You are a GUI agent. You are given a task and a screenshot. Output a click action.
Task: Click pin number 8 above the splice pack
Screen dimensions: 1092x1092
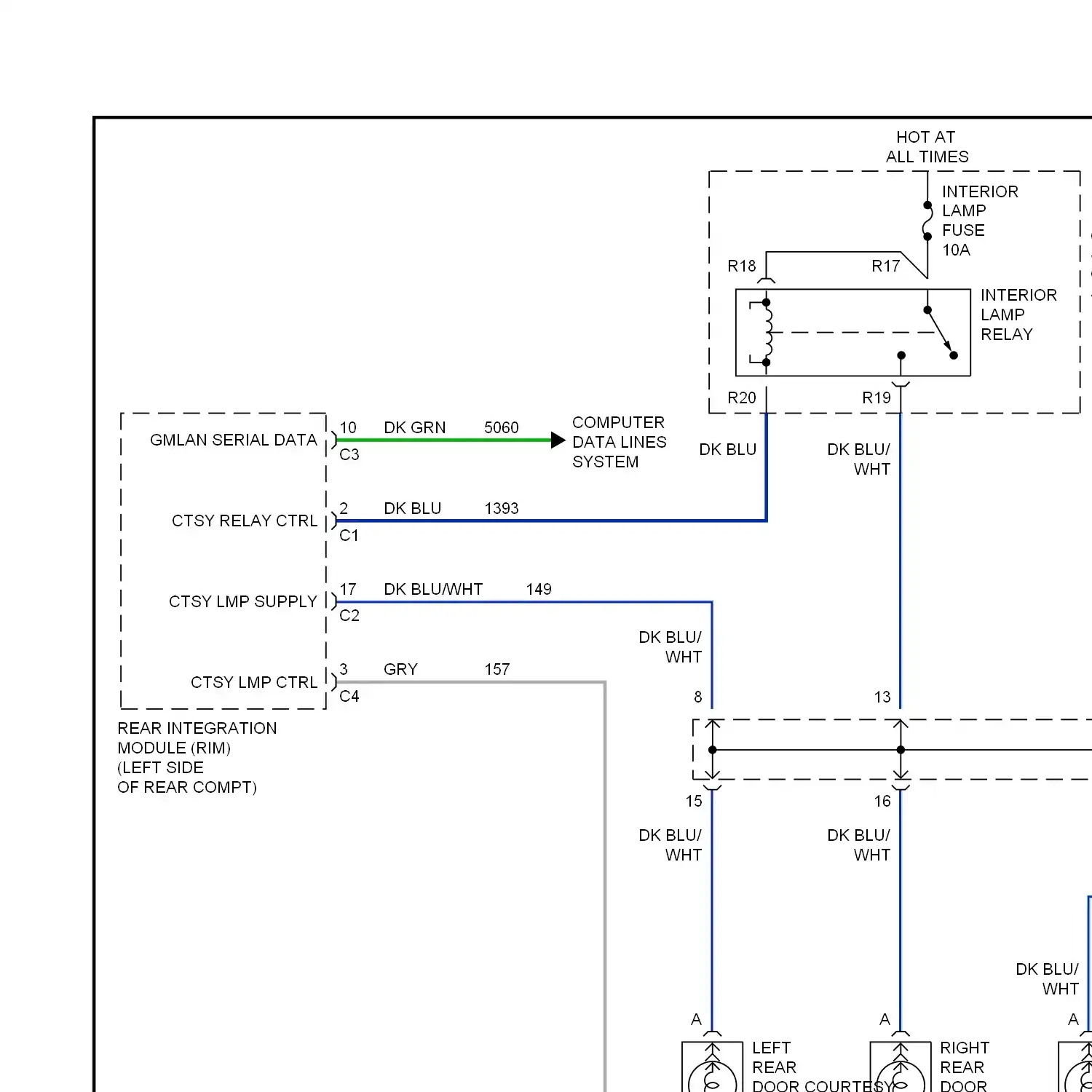698,697
